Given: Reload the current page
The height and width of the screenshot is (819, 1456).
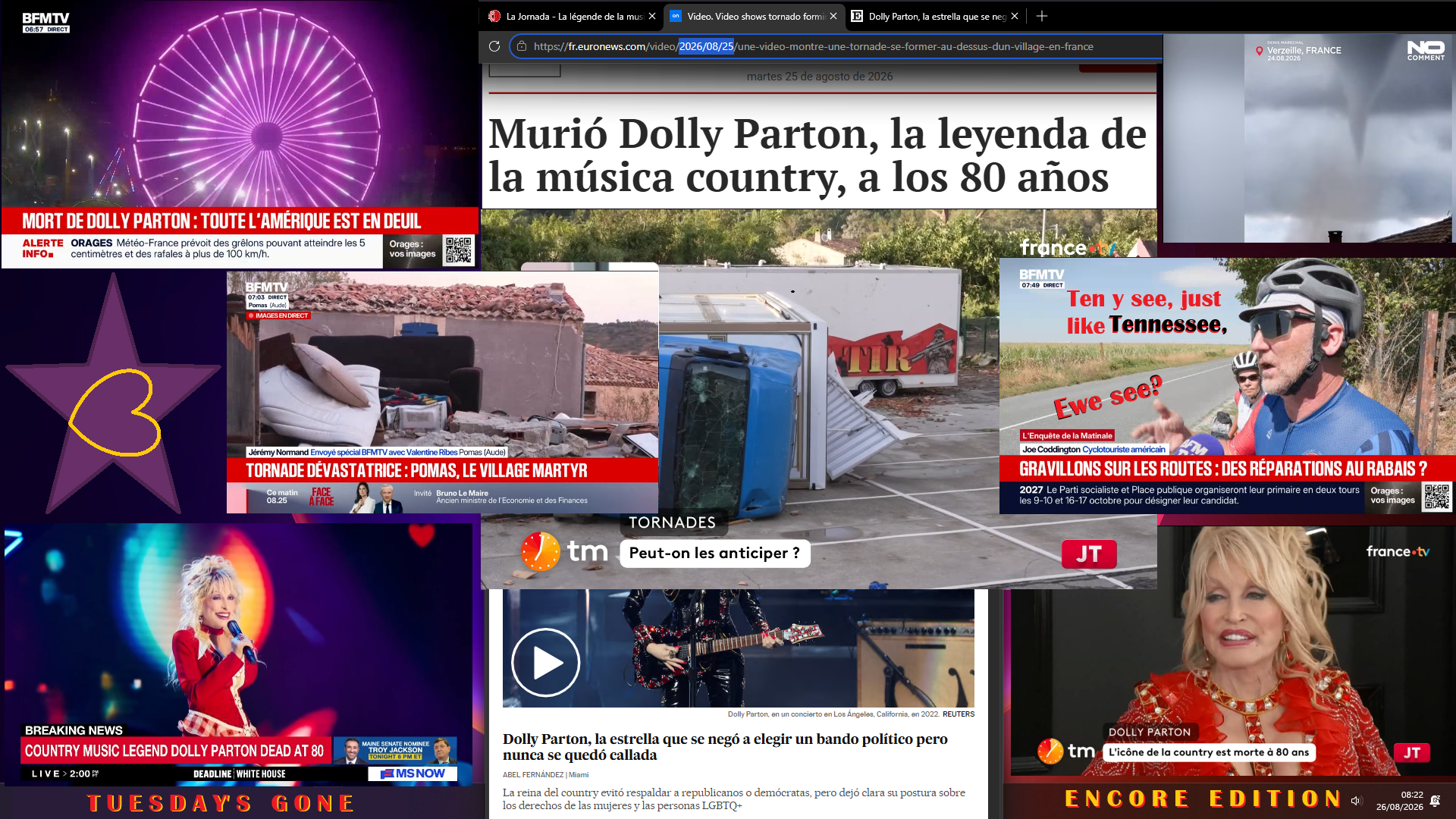Looking at the screenshot, I should tap(494, 46).
